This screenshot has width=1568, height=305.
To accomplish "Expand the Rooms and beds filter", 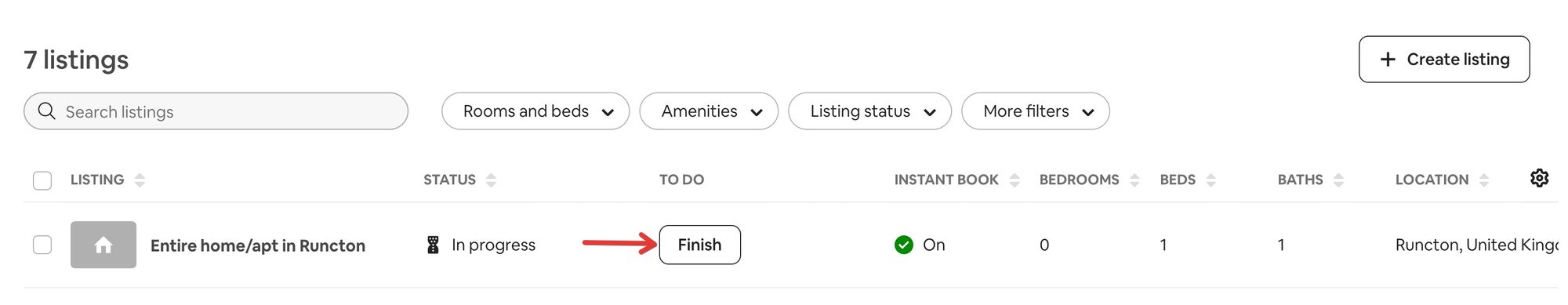I will pyautogui.click(x=535, y=111).
